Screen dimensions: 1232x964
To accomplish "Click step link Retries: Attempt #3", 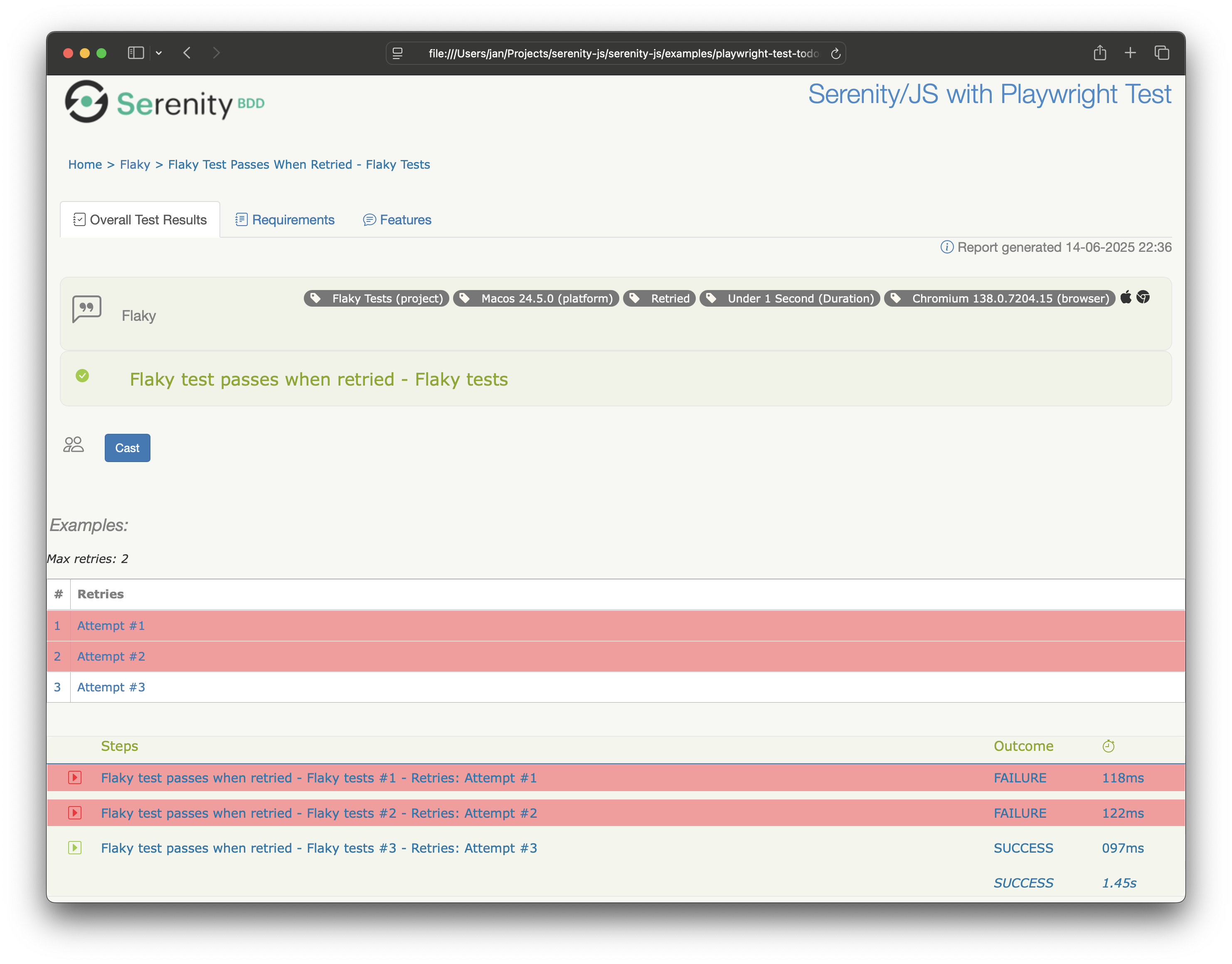I will tap(319, 848).
